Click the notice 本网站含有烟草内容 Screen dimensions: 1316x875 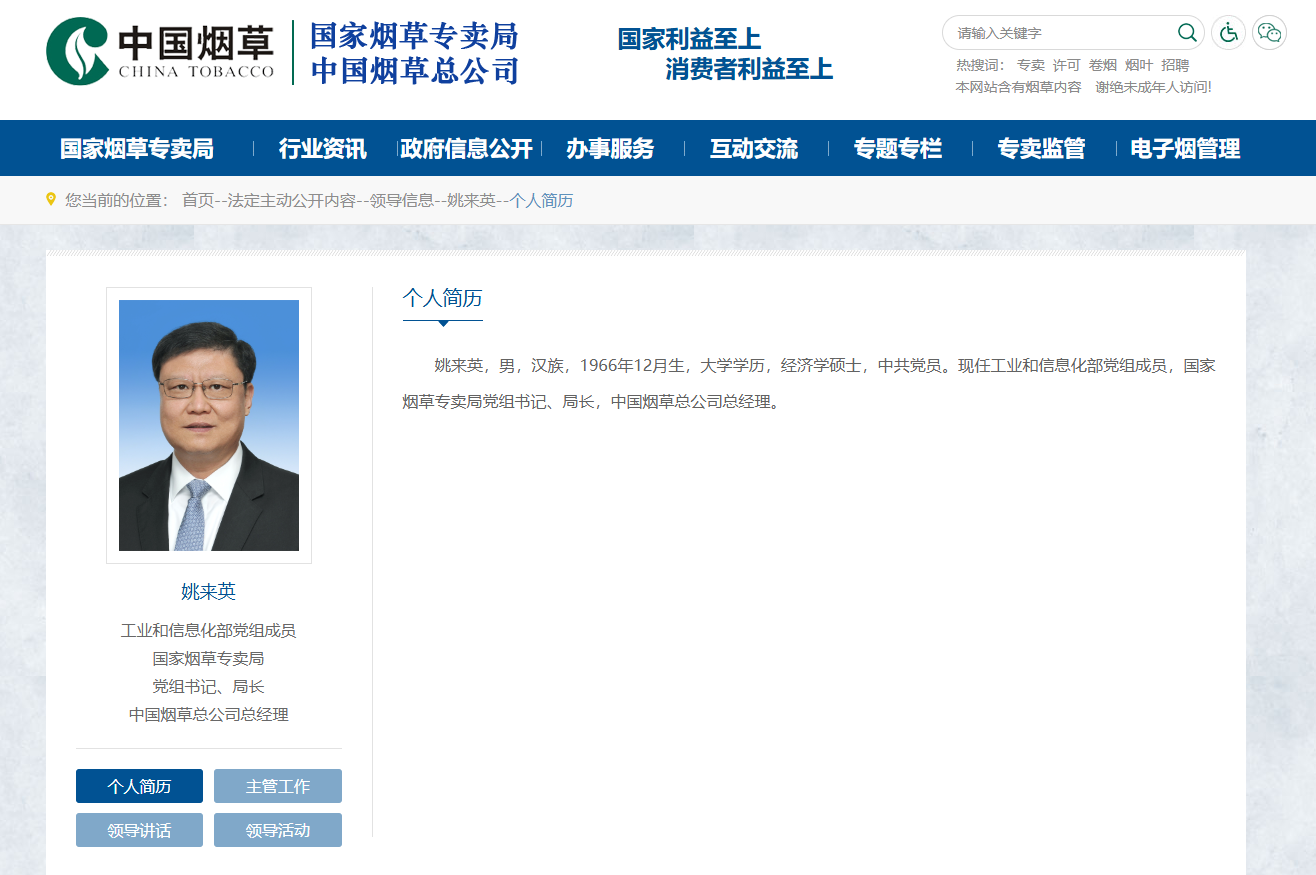(x=1019, y=87)
